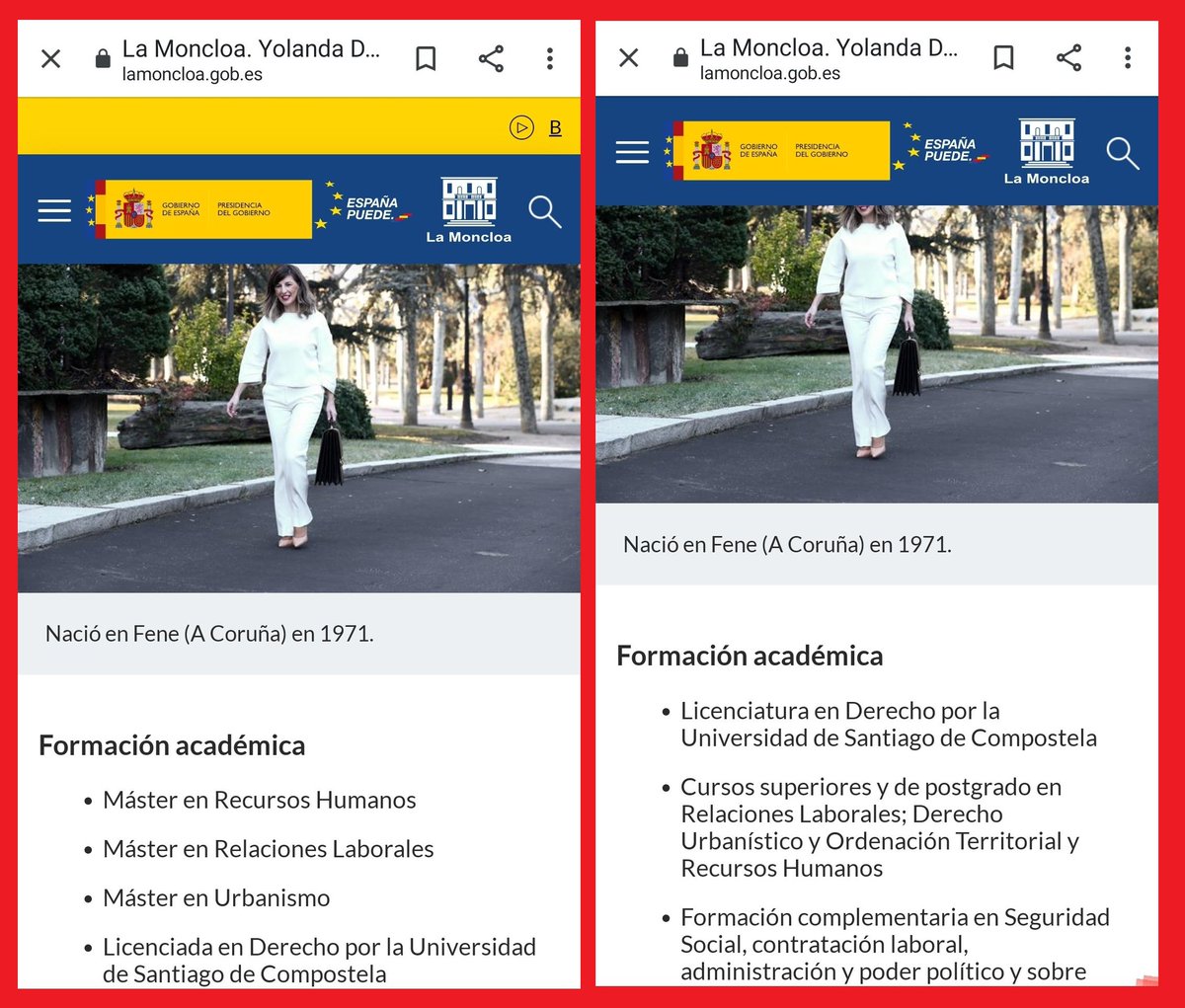Open site search in right screenshot
Screen dimensions: 1185x1008
(1122, 153)
